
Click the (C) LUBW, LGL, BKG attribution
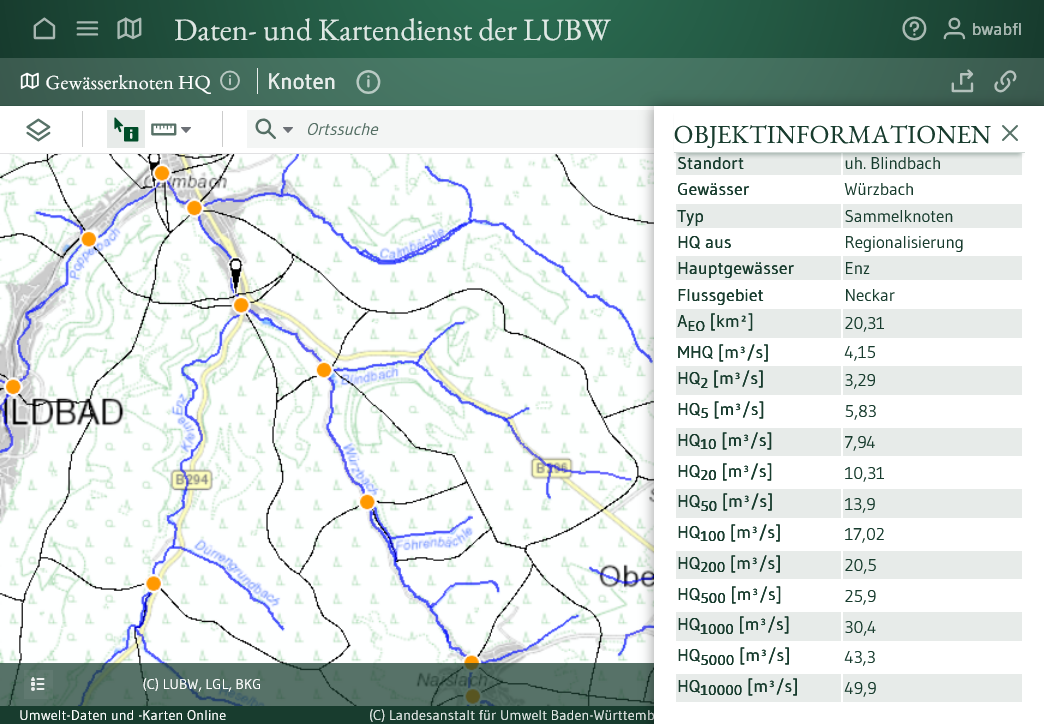pyautogui.click(x=202, y=684)
